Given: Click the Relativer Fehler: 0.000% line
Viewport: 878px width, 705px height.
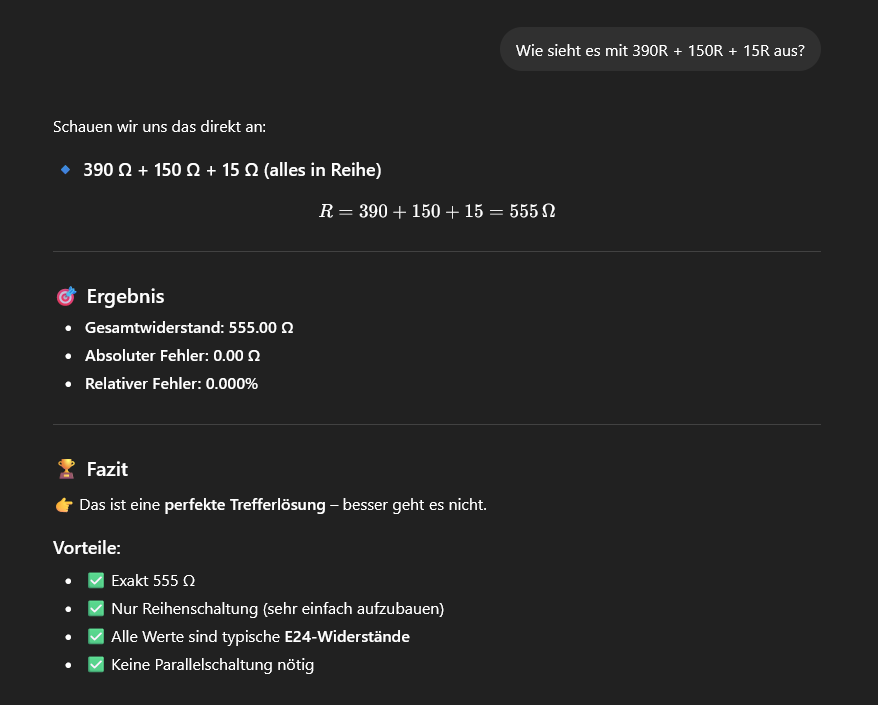Looking at the screenshot, I should [171, 383].
